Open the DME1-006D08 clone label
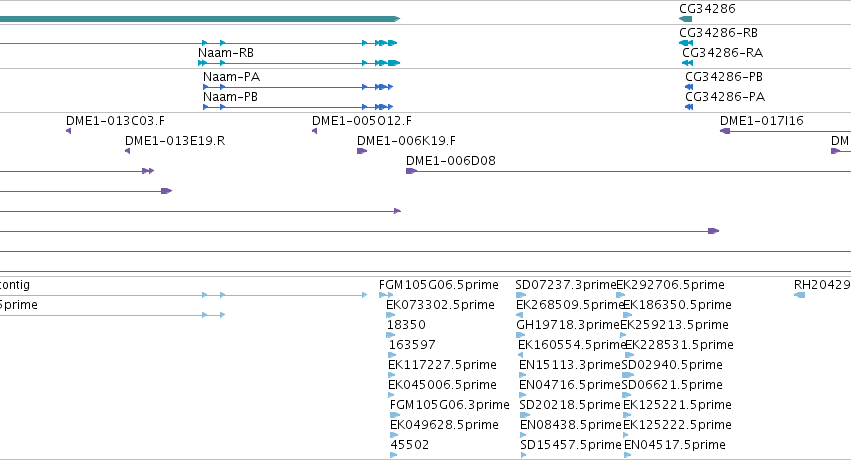851x460 pixels. point(450,161)
